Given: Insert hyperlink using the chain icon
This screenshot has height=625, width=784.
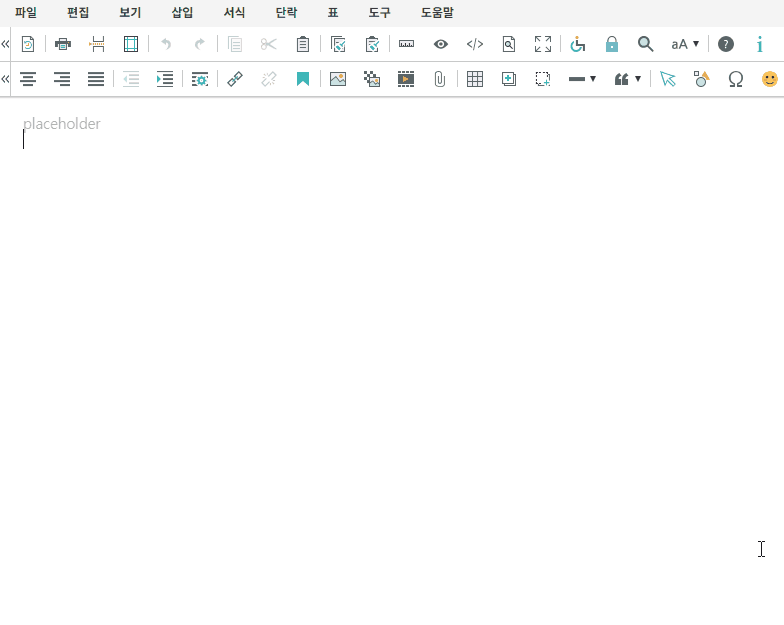Looking at the screenshot, I should click(235, 79).
